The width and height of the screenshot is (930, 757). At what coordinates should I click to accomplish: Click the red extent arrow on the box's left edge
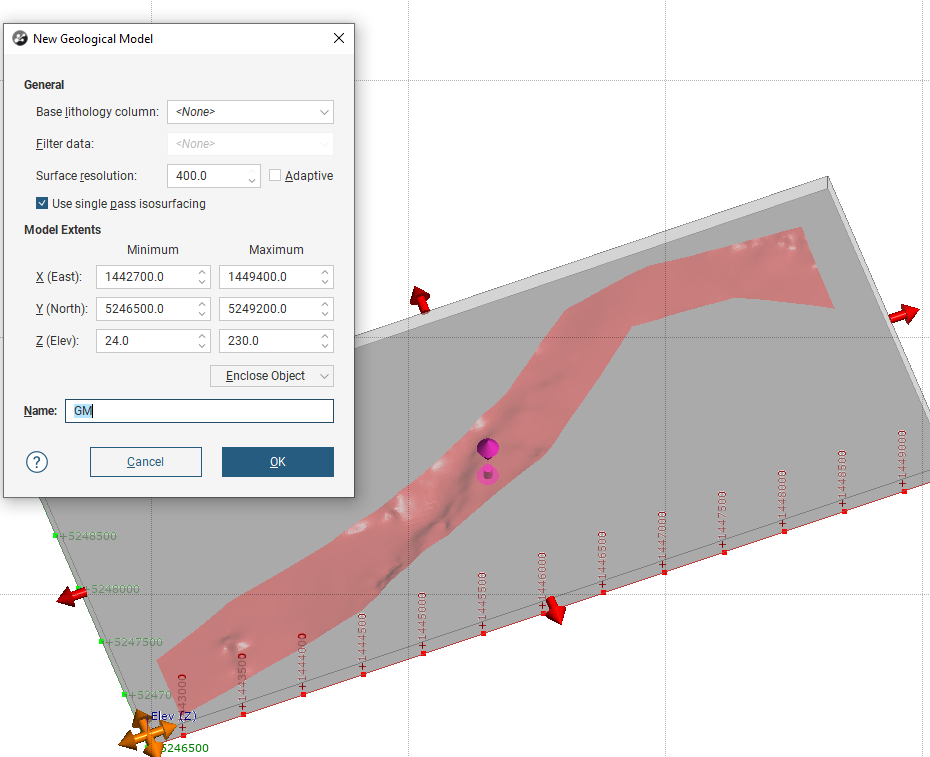click(72, 596)
